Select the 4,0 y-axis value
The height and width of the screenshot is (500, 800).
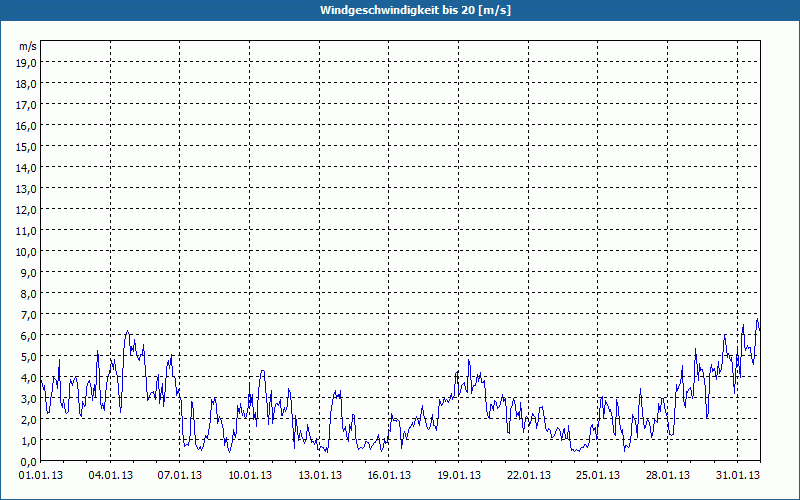(x=30, y=378)
